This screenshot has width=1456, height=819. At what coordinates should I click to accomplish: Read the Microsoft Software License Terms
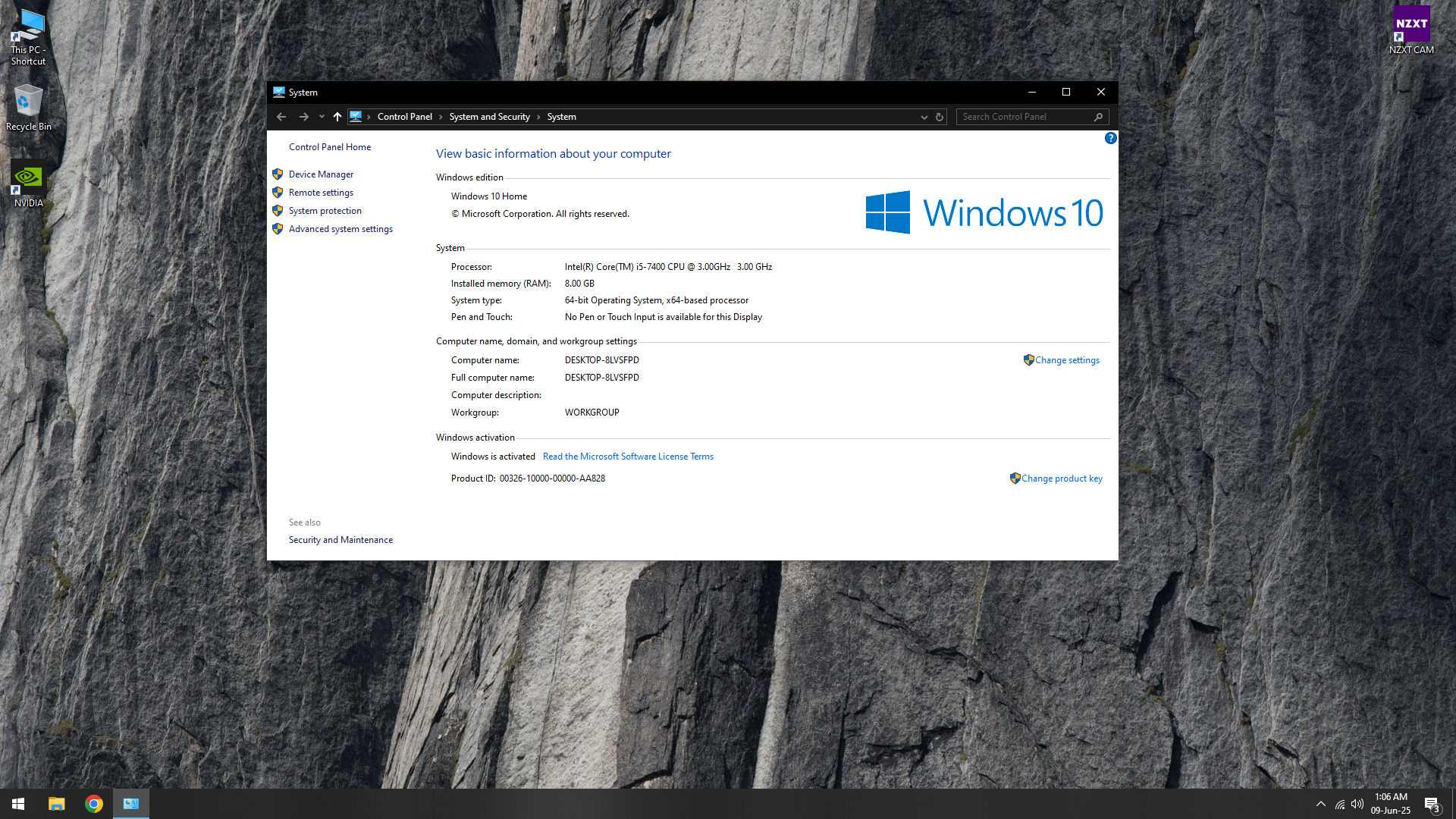(628, 457)
